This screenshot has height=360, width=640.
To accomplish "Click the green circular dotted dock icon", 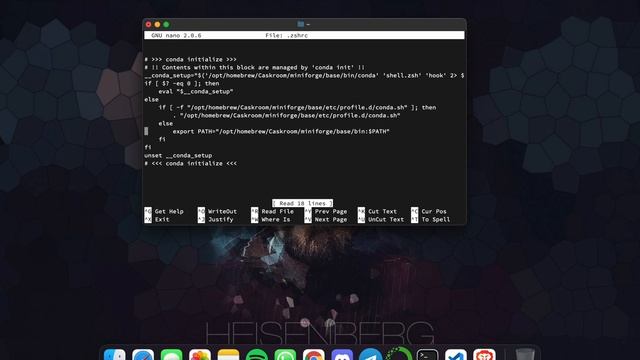I will 399,354.
